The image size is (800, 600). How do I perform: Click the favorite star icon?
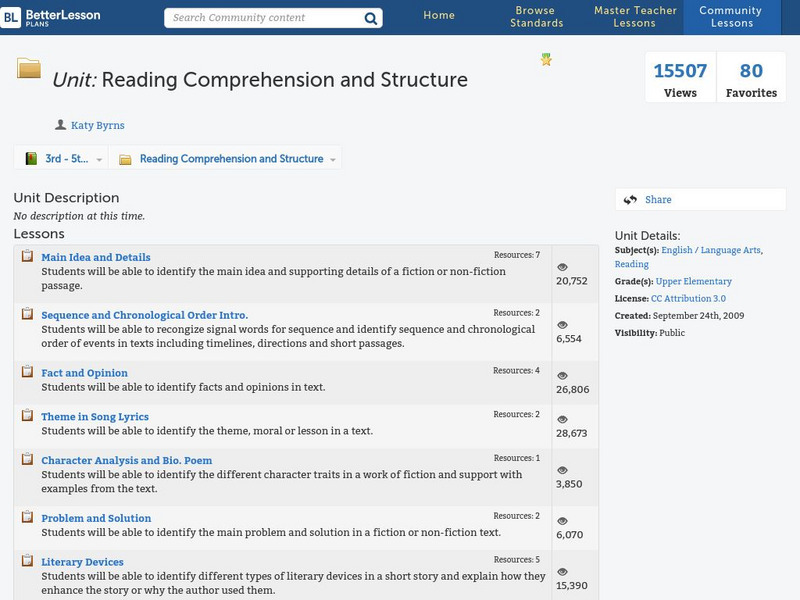point(546,60)
